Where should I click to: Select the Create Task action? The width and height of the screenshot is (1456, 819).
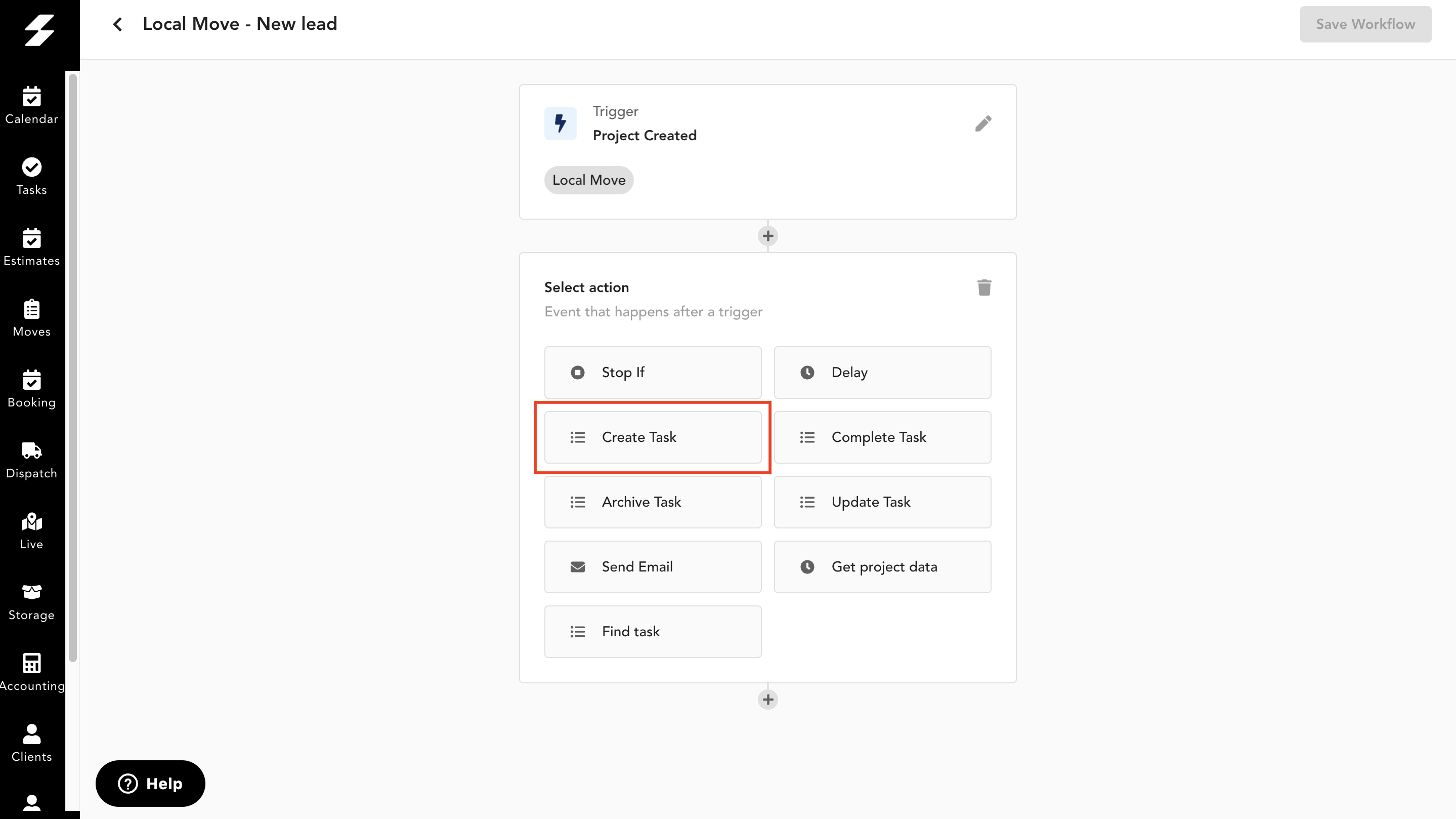[653, 437]
